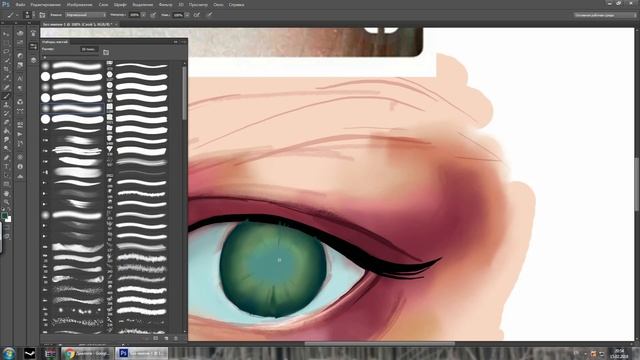Screen dimensions: 640x360
Task: Click the foreground color swatch
Action: [4, 216]
